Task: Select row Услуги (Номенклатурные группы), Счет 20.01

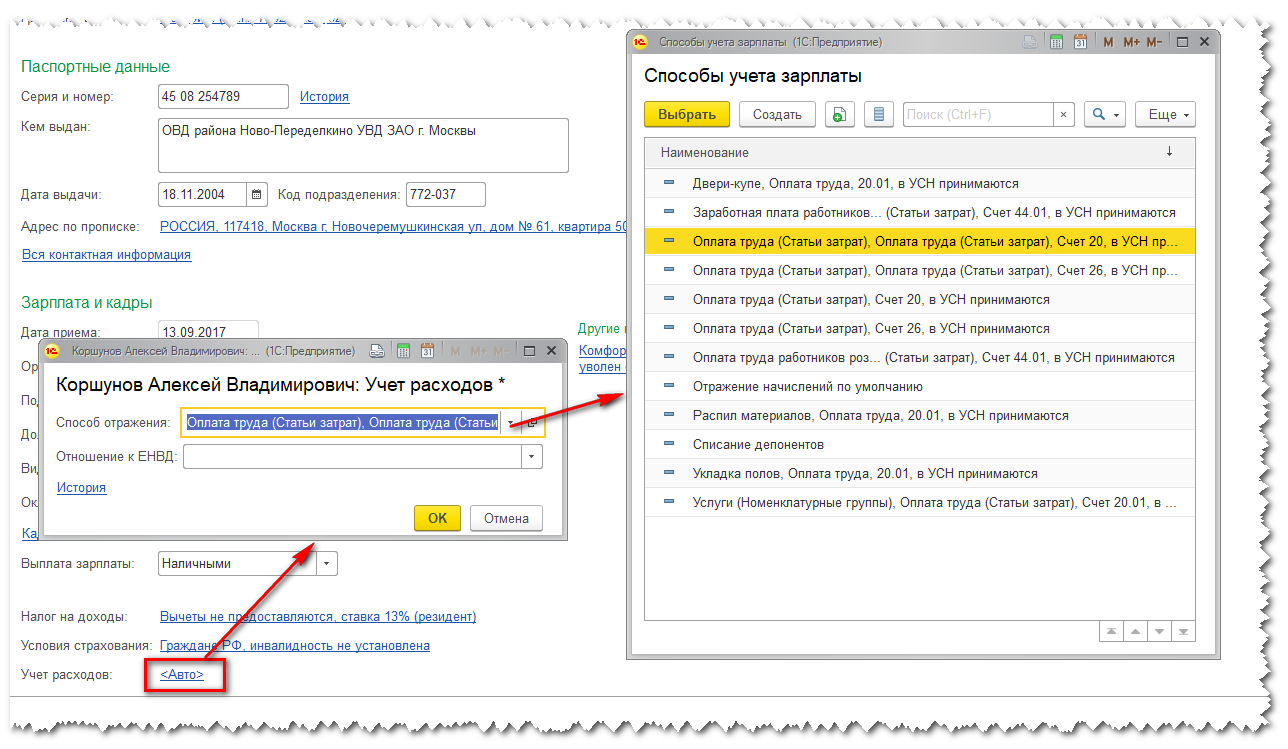Action: 920,503
